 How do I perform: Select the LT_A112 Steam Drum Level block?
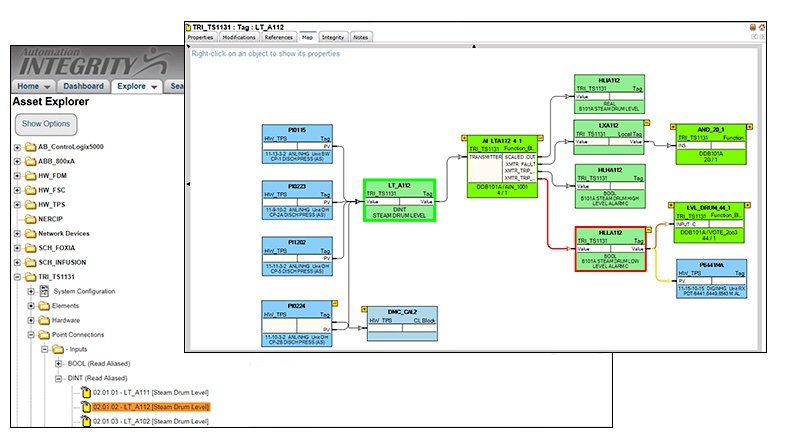399,200
